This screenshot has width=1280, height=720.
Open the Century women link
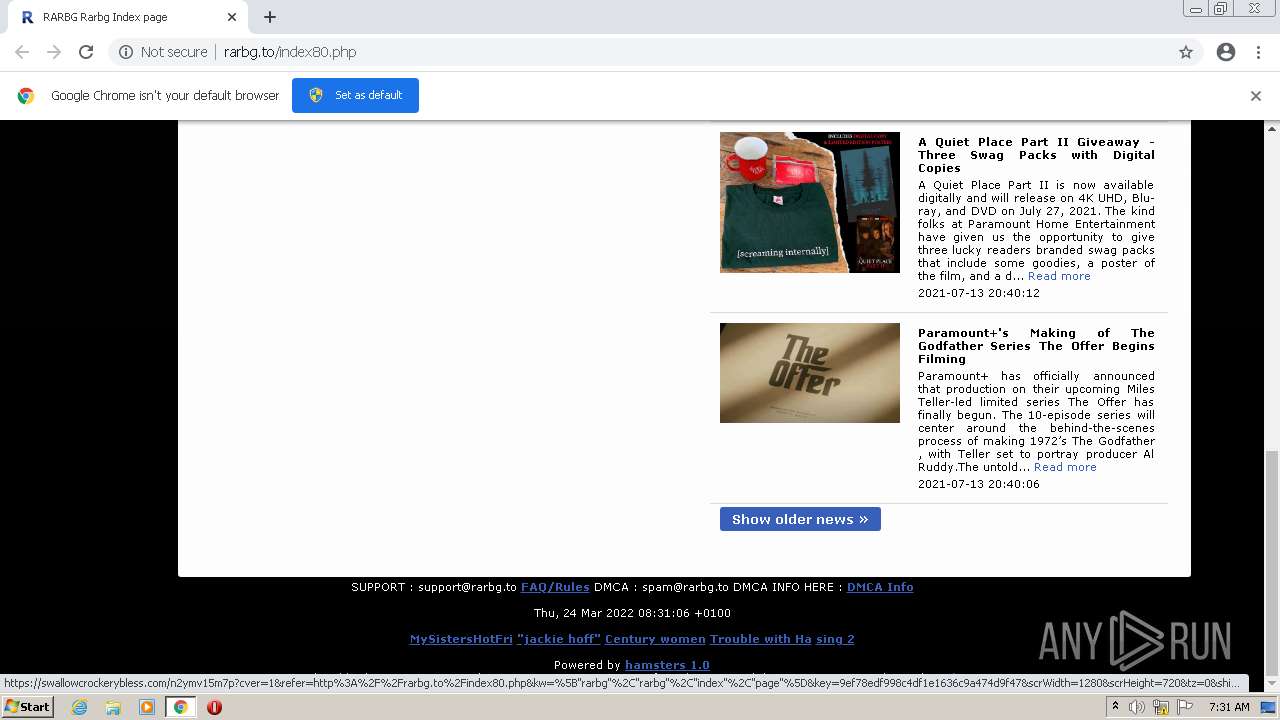point(655,639)
